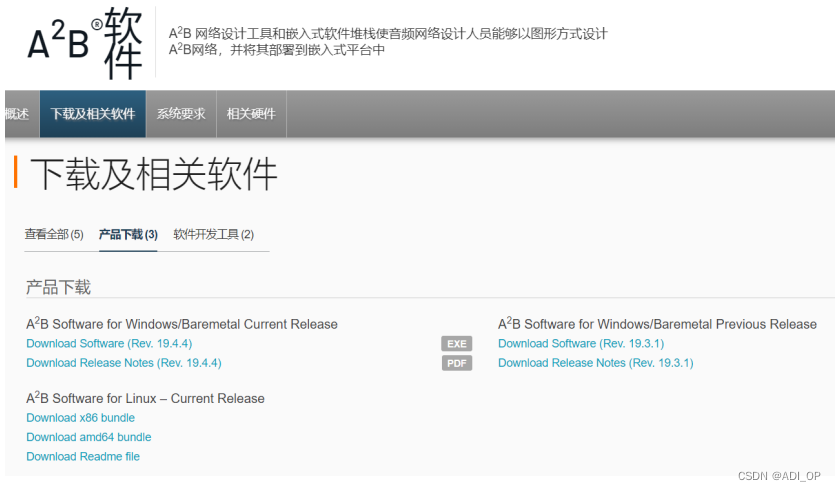Click the A²B 网络设计工具 description text
Image resolution: width=836 pixels, height=491 pixels.
pyautogui.click(x=388, y=42)
